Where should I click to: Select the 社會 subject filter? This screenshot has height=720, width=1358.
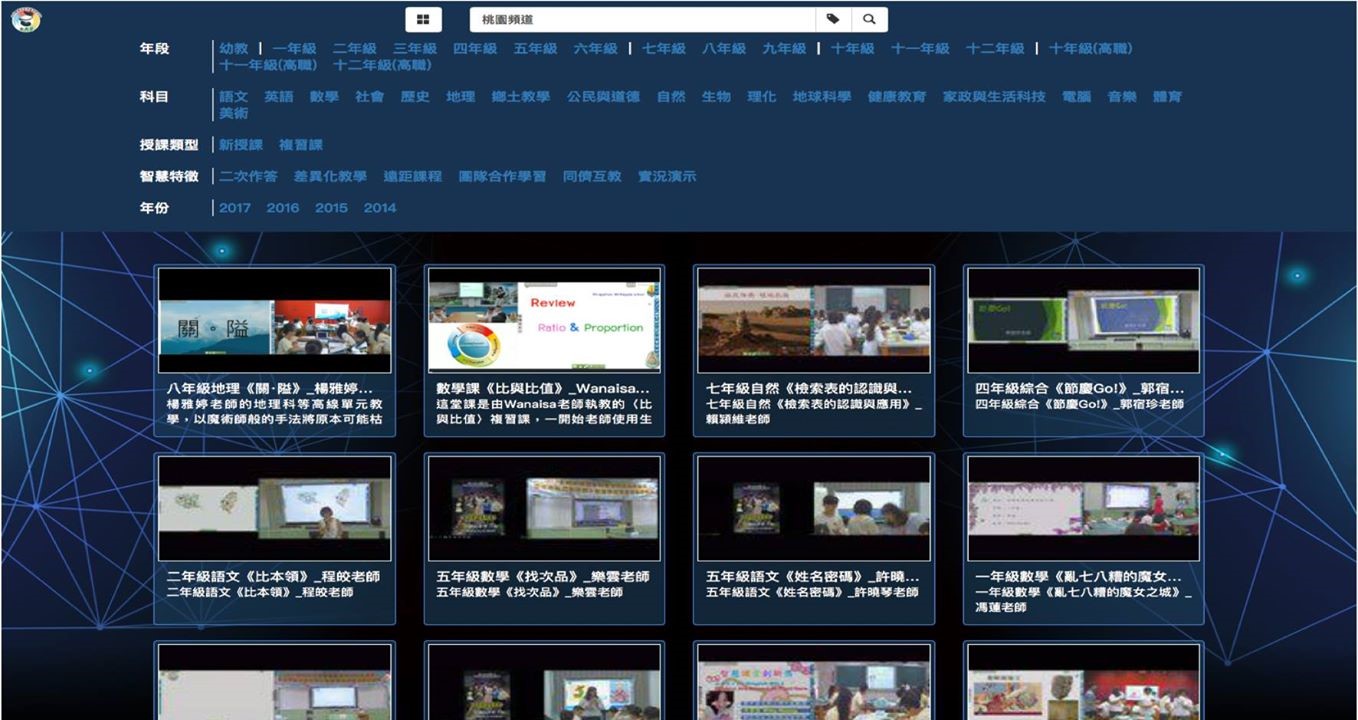[x=369, y=97]
